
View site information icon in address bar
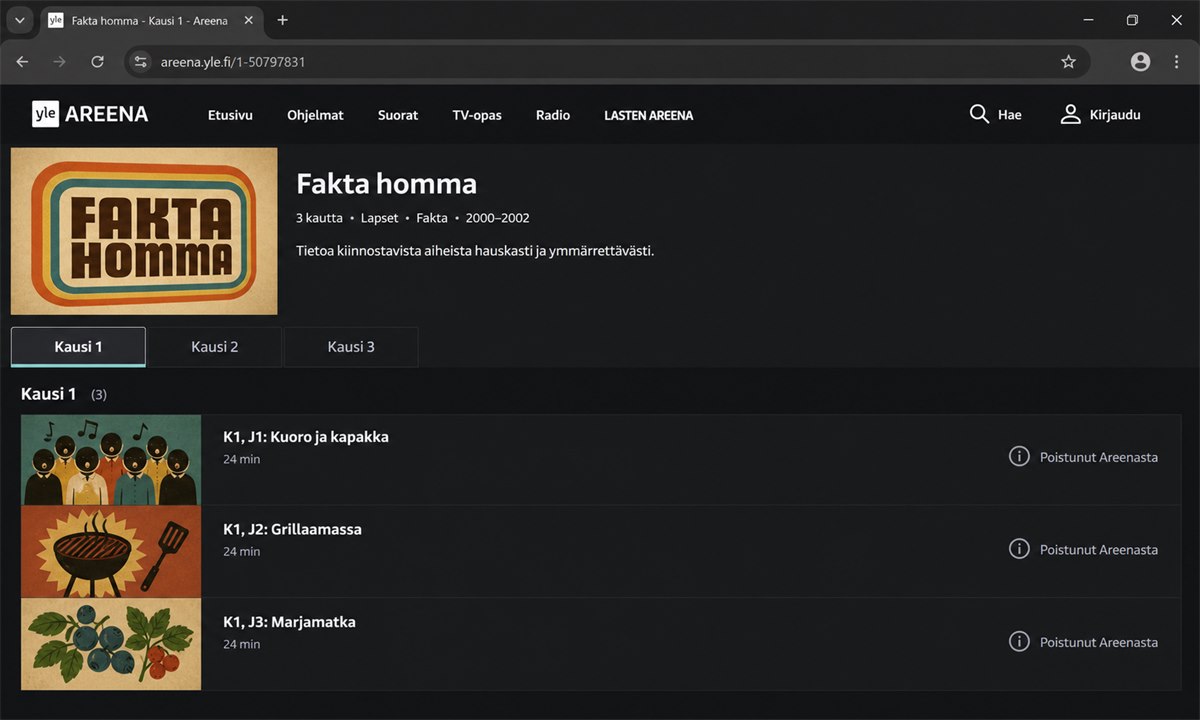point(140,62)
